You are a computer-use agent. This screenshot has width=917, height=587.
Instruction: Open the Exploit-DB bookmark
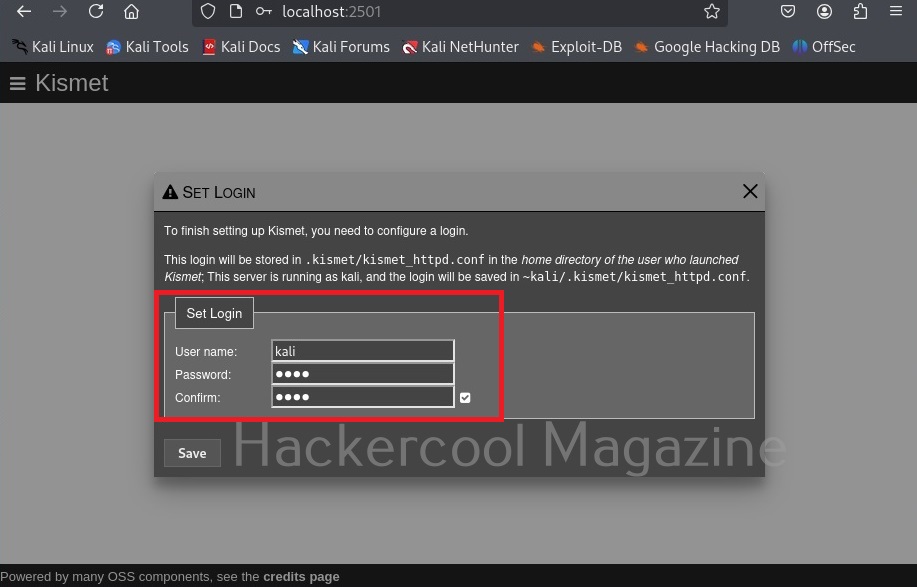coord(577,47)
